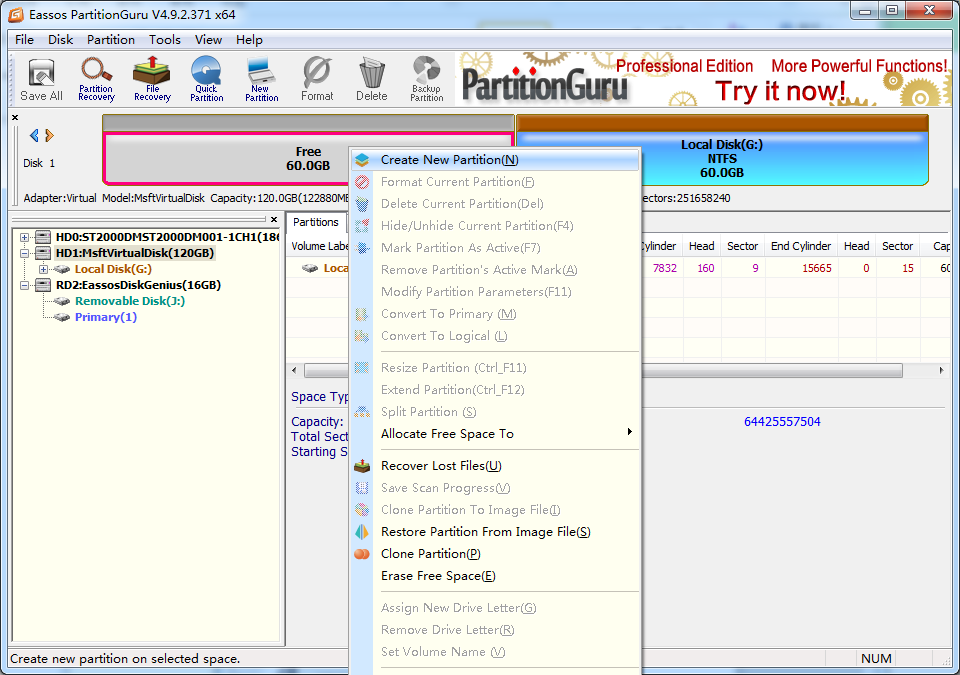The height and width of the screenshot is (675, 960).
Task: Click the PartitionGuru title bar app icon
Action: 16,14
